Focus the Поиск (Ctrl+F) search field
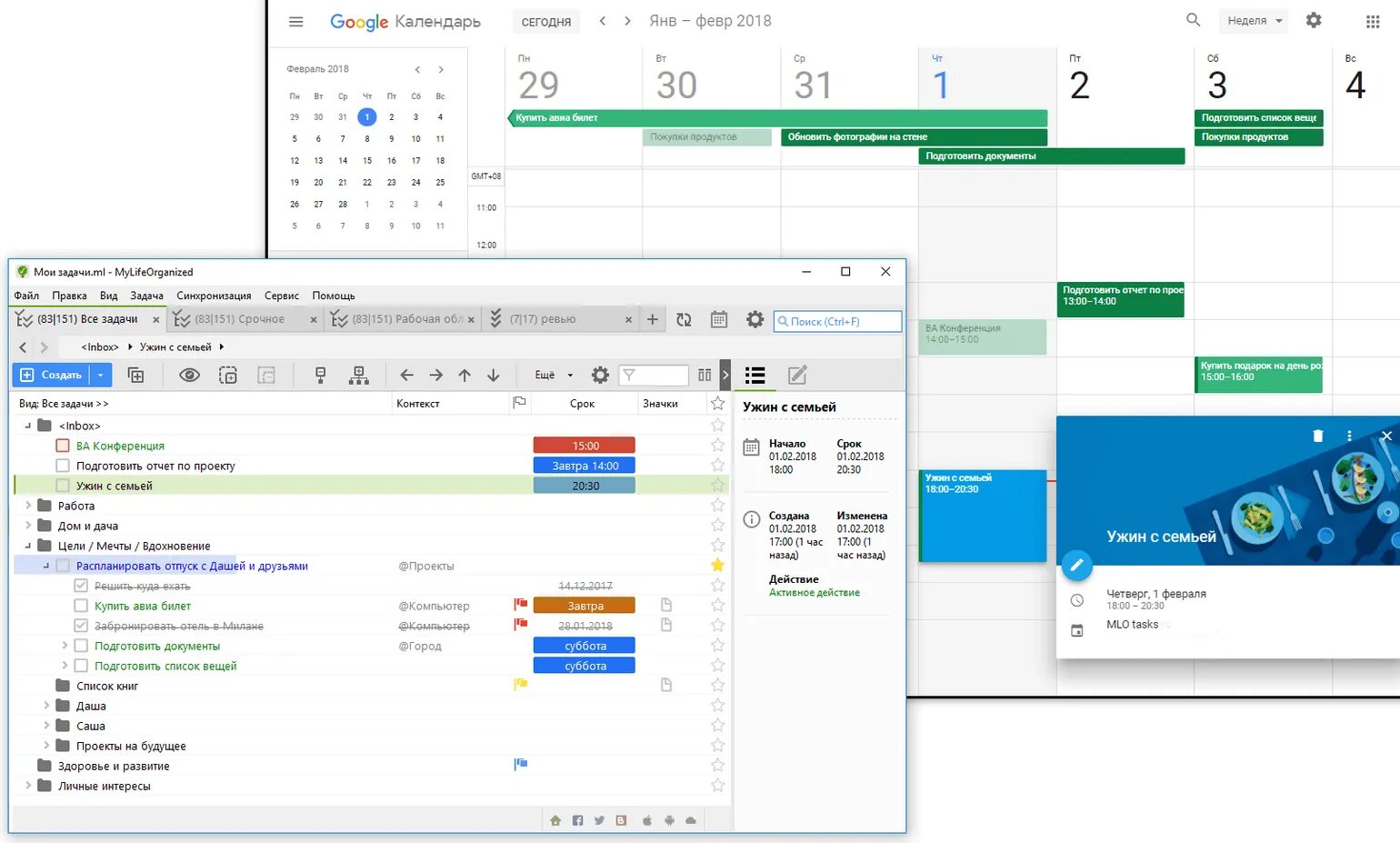The height and width of the screenshot is (843, 1400). tap(837, 321)
